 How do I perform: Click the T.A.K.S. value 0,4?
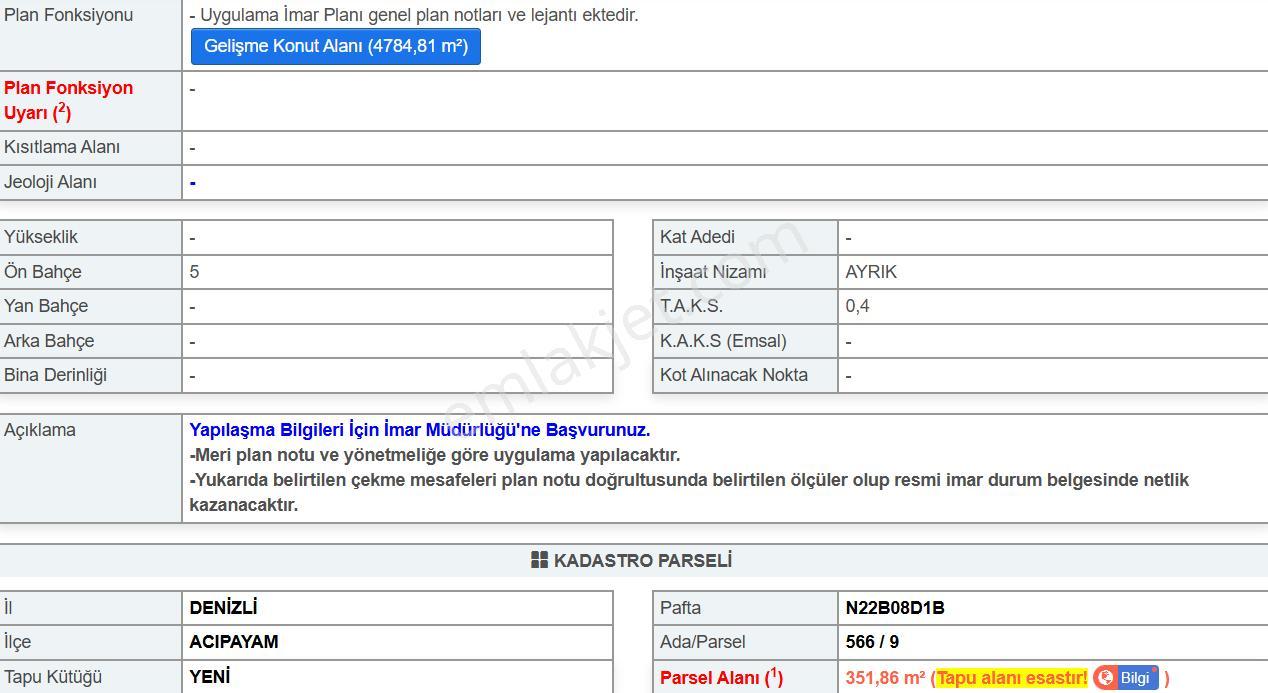tap(857, 306)
